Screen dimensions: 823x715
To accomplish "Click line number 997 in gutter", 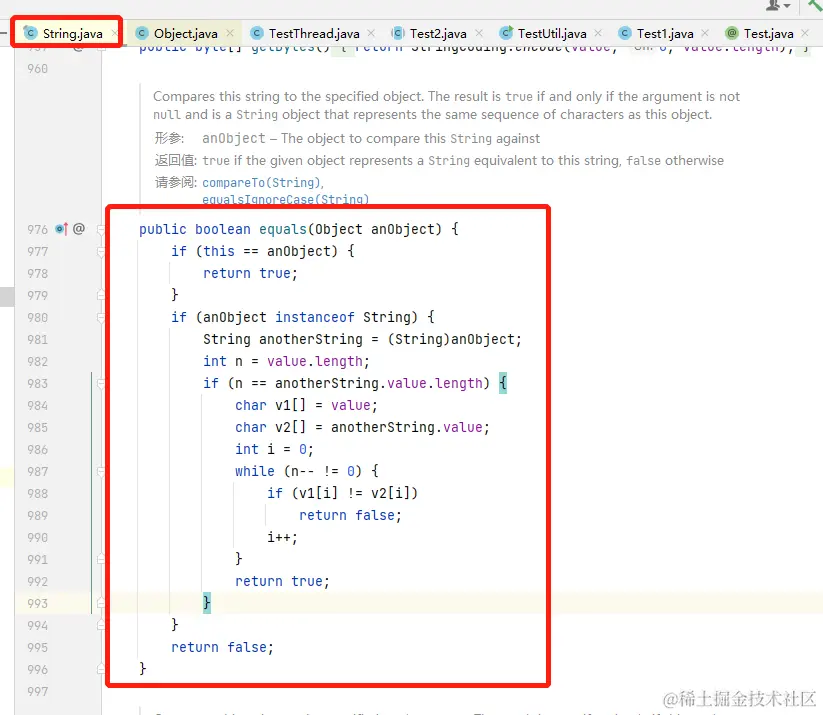I will click(x=38, y=691).
